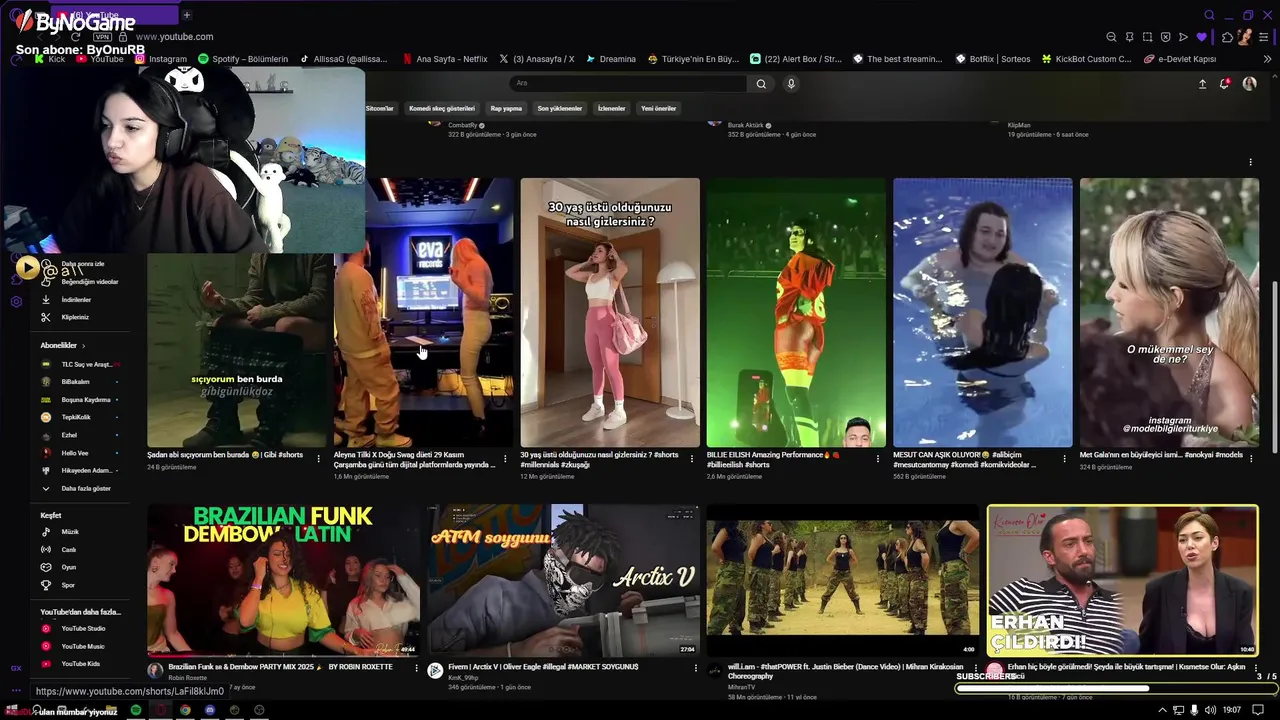
Task: Play the Billie Eilish Amazing Performance short
Action: coord(796,312)
